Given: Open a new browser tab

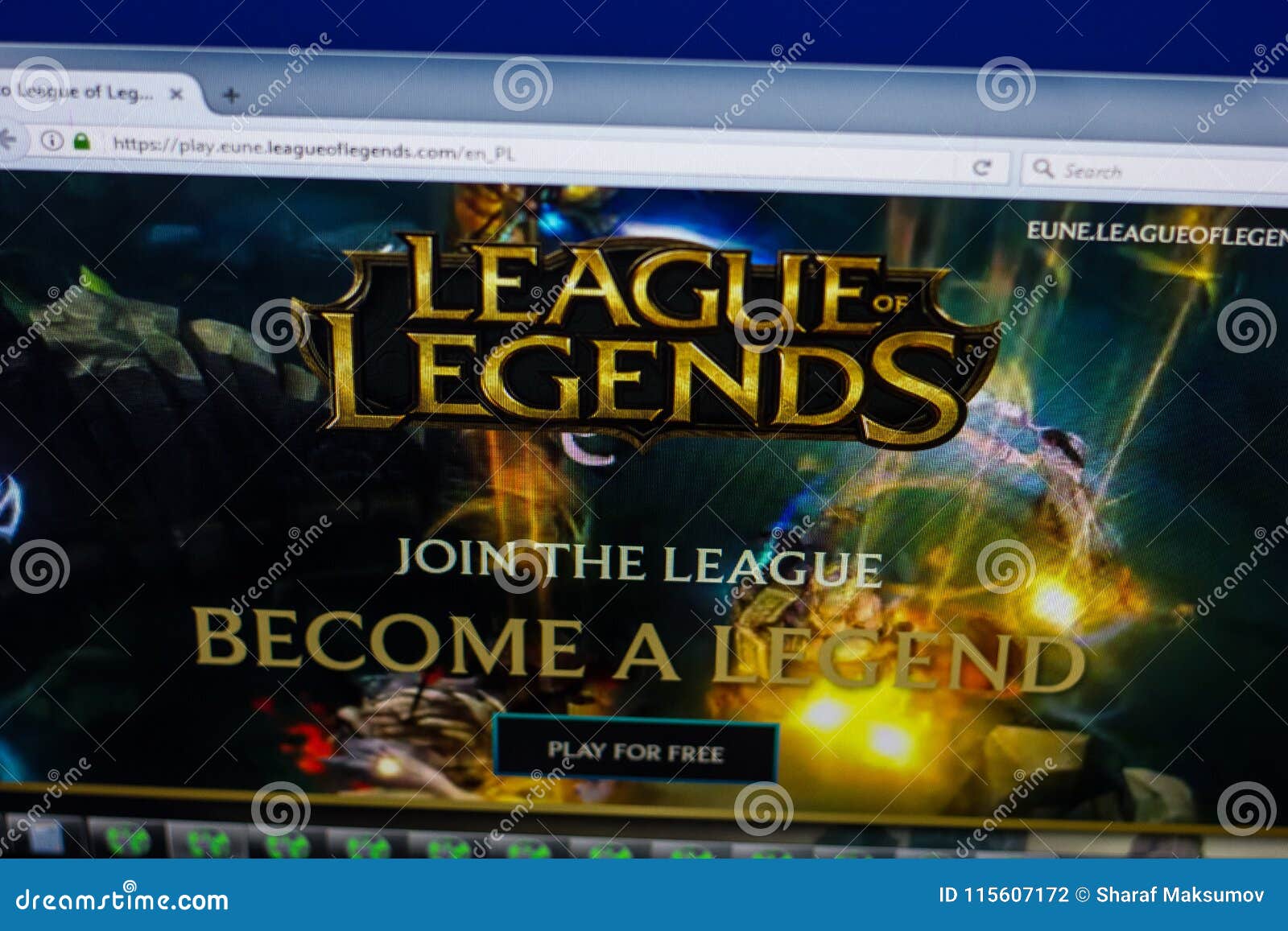Looking at the screenshot, I should click(x=231, y=96).
